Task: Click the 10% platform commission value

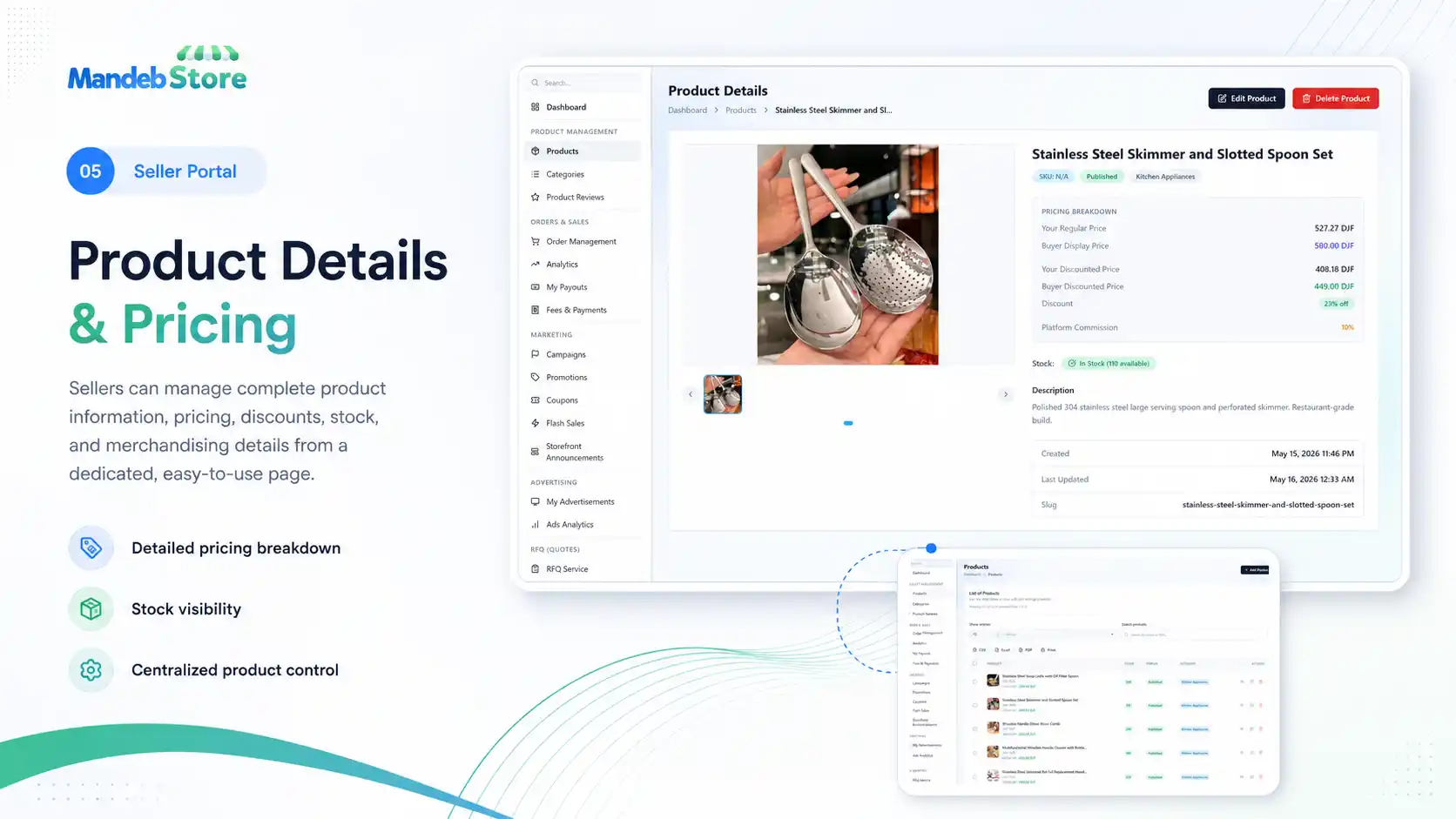Action: 1347,328
